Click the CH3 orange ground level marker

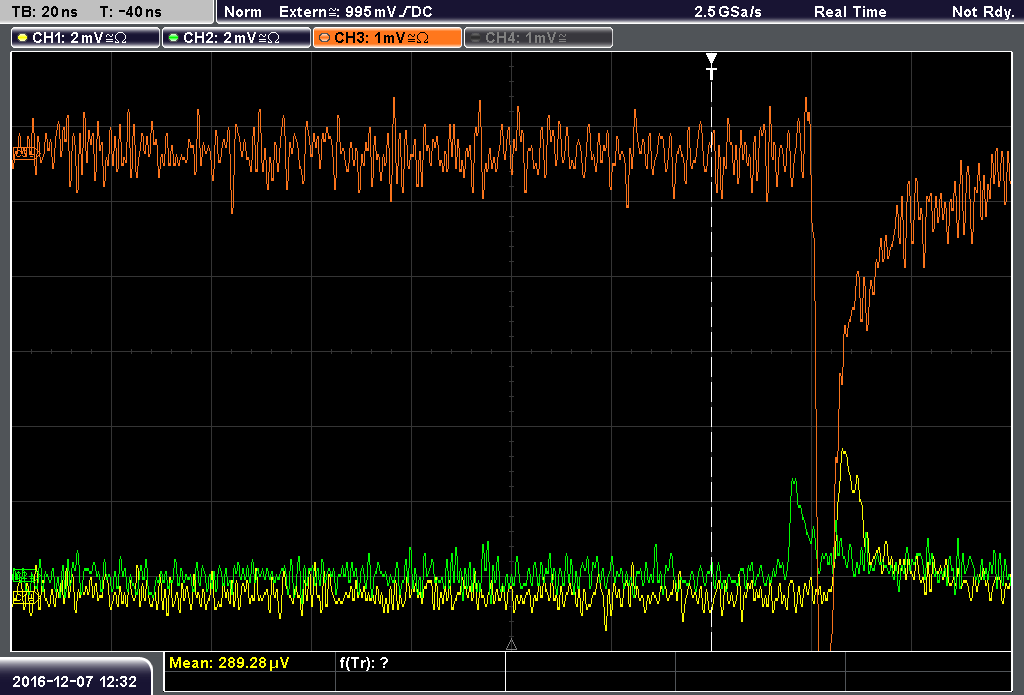pos(24,154)
